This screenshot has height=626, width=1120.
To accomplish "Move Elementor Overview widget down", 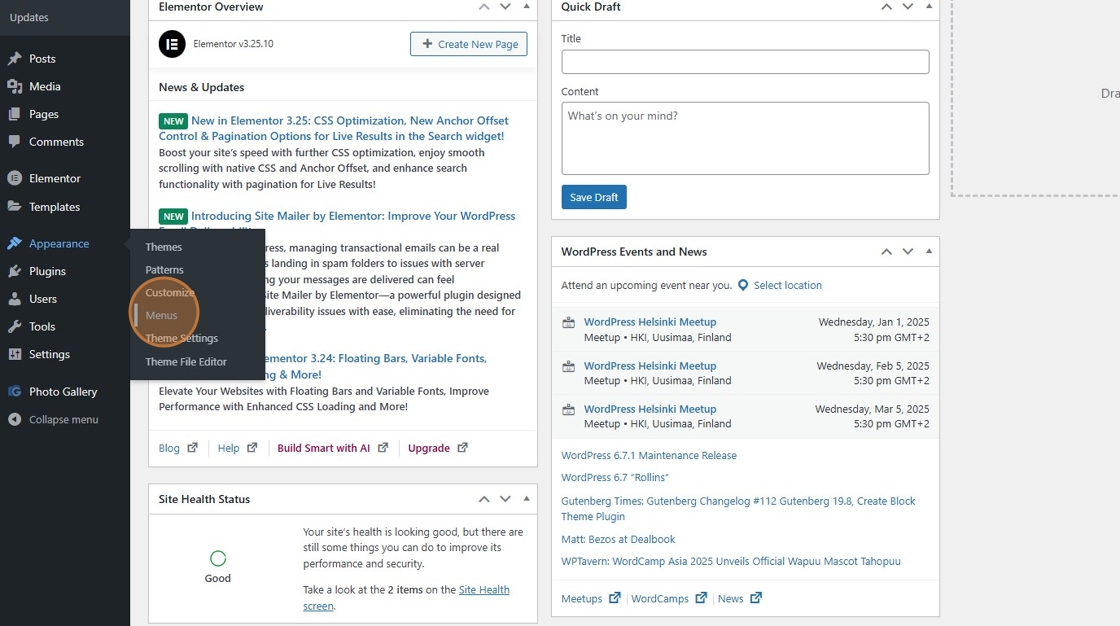I will pos(506,6).
